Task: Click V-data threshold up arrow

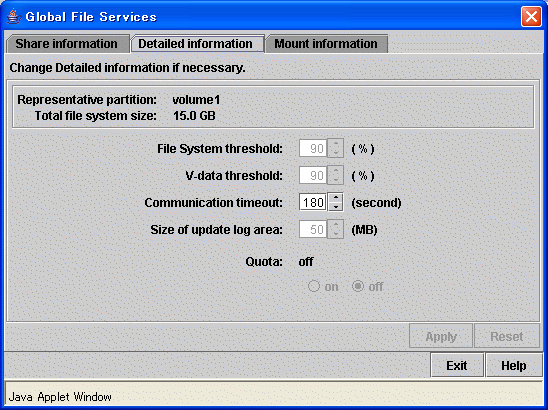Action: [336, 171]
